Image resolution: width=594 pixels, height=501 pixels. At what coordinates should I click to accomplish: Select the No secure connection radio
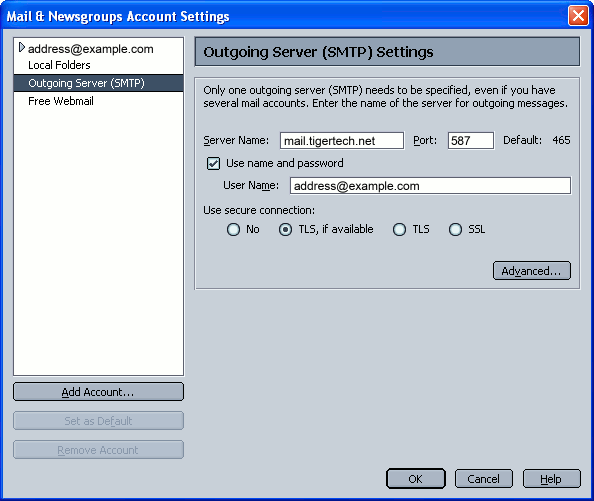(x=233, y=229)
